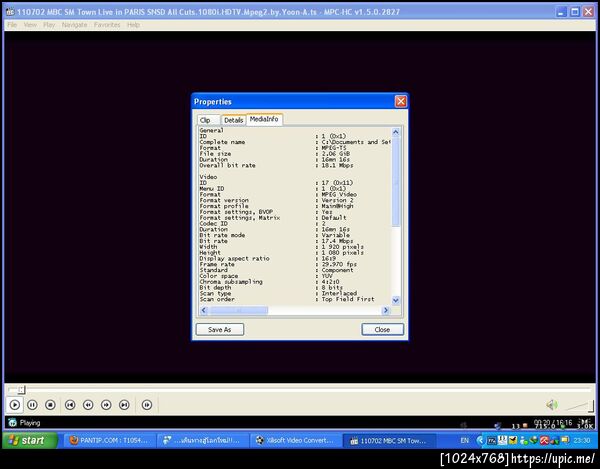Switch to the Details tab

tap(233, 120)
